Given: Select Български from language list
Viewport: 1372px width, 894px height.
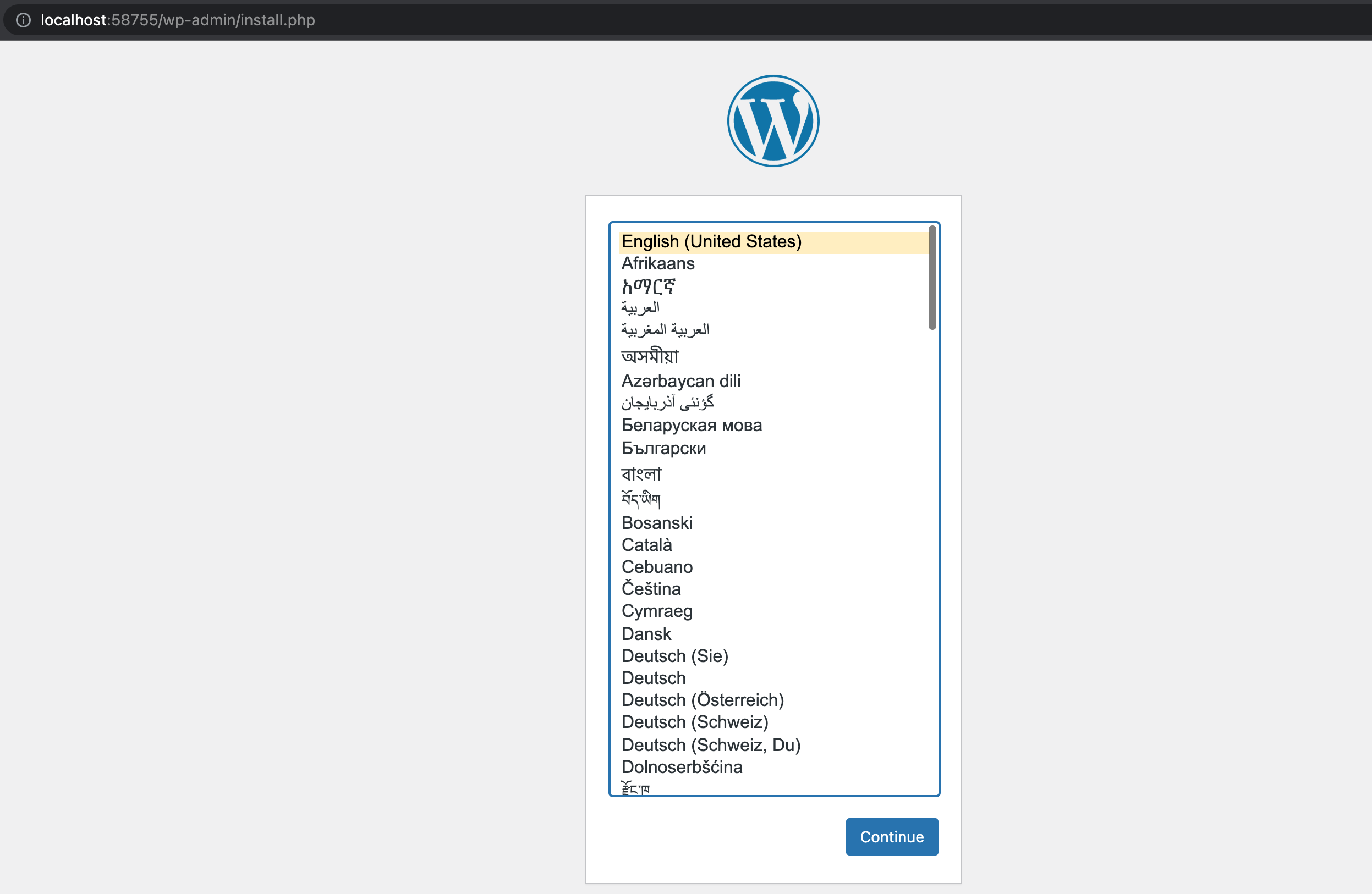Looking at the screenshot, I should (663, 449).
